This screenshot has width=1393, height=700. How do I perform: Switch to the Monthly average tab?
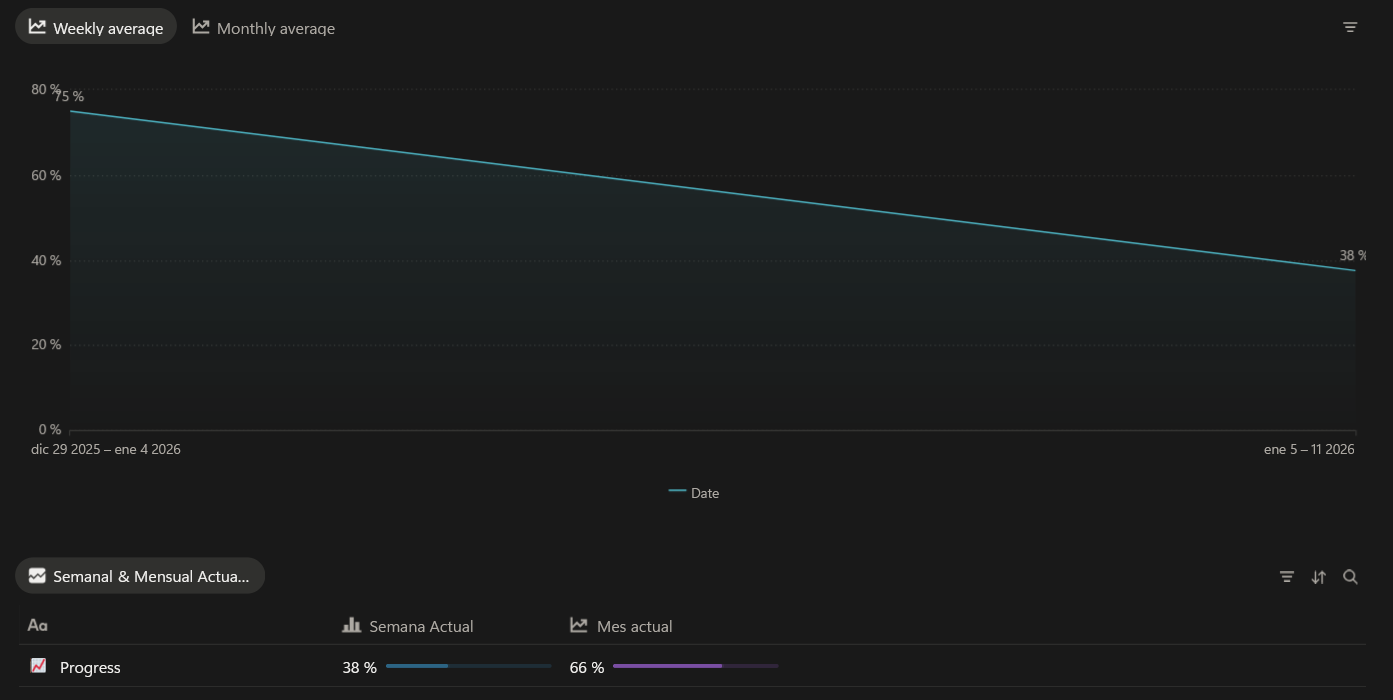point(263,27)
